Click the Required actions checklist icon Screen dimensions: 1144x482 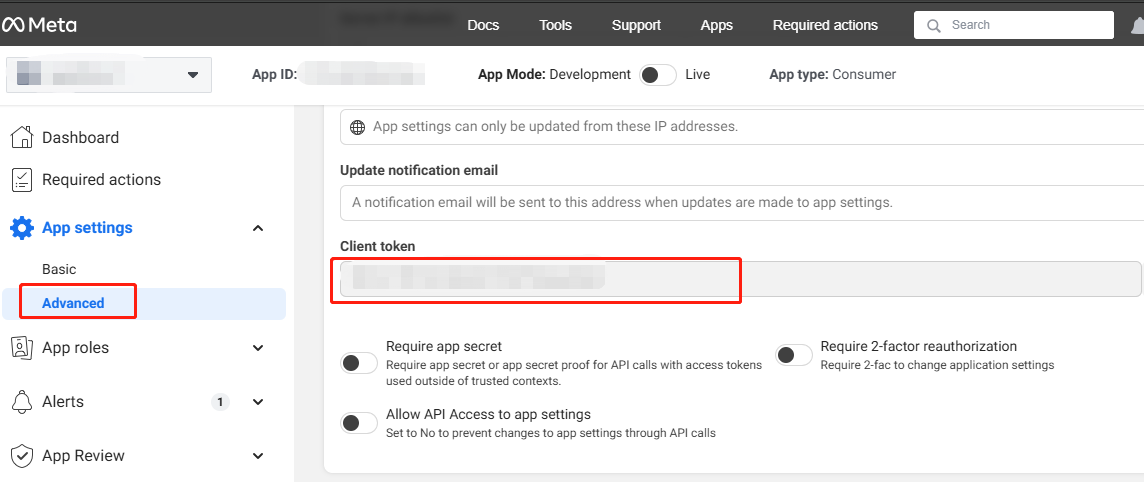tap(22, 180)
